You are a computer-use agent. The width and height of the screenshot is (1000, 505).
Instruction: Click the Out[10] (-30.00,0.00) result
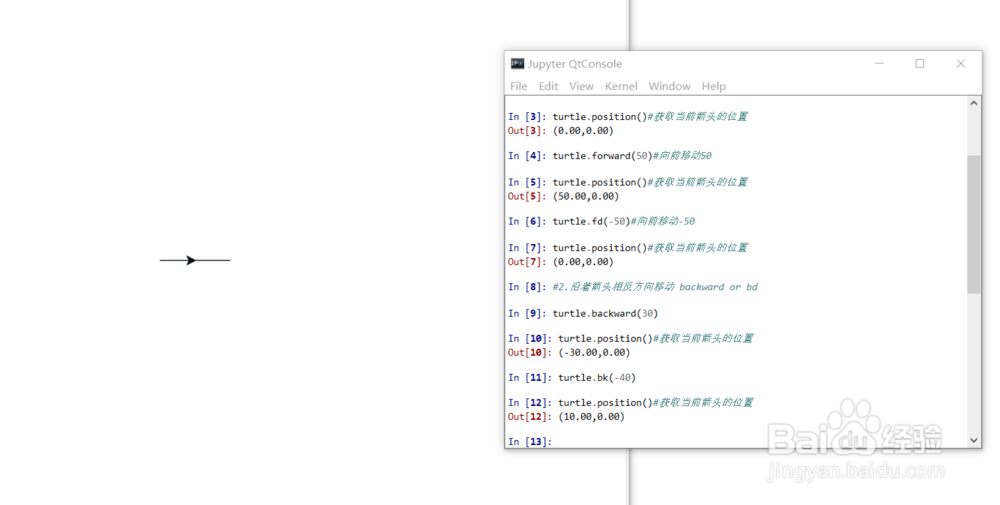569,353
